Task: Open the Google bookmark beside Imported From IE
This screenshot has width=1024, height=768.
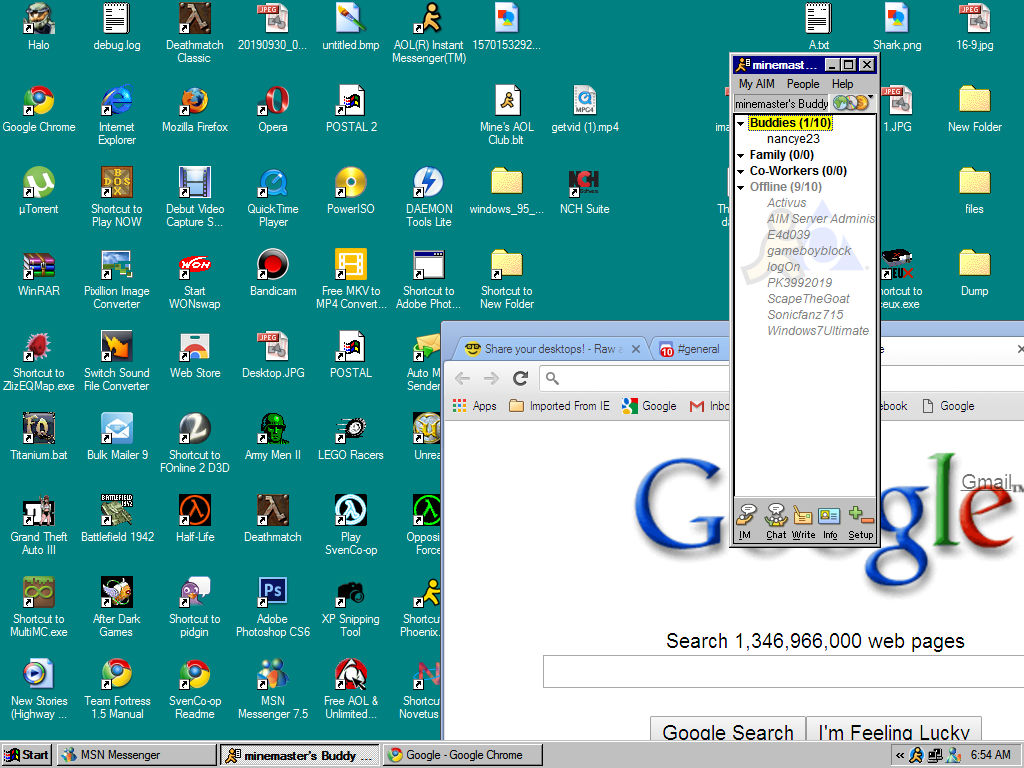Action: [x=649, y=406]
